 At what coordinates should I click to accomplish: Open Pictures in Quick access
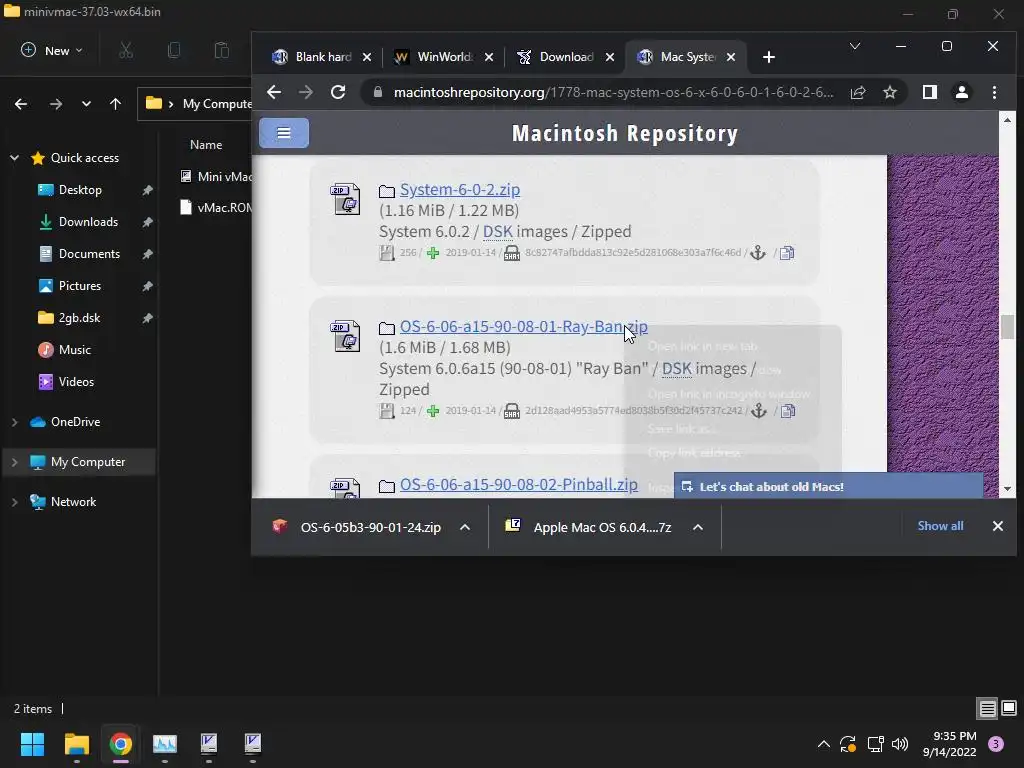pos(80,285)
